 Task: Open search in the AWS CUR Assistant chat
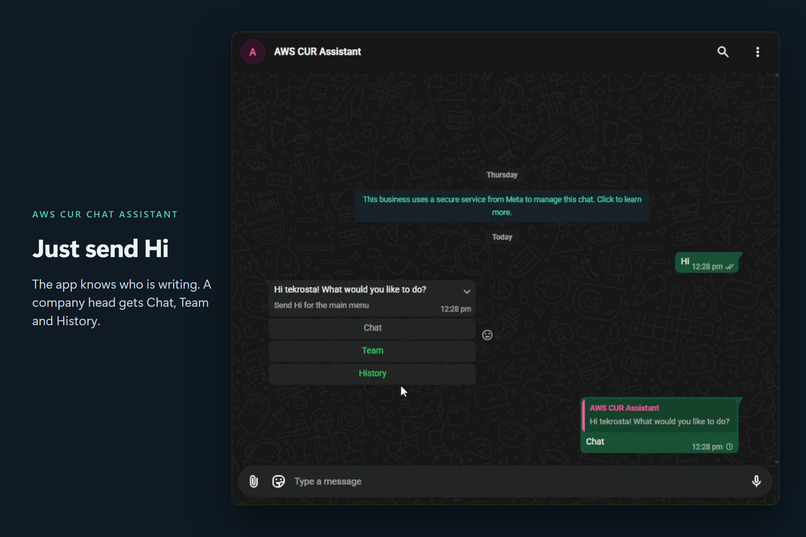(723, 52)
